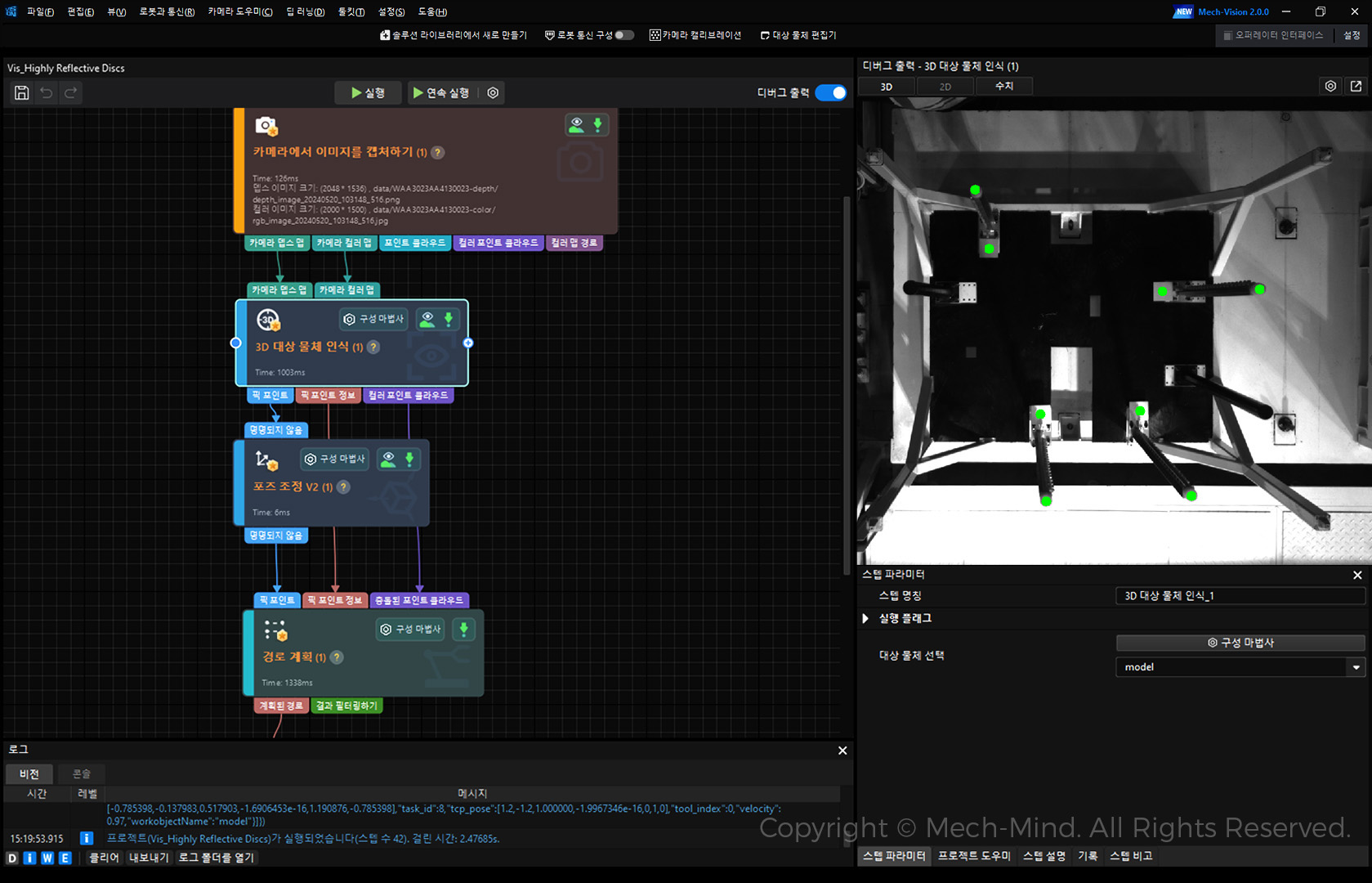Undo the last action in the workflow editor
The height and width of the screenshot is (883, 1372).
pos(47,93)
